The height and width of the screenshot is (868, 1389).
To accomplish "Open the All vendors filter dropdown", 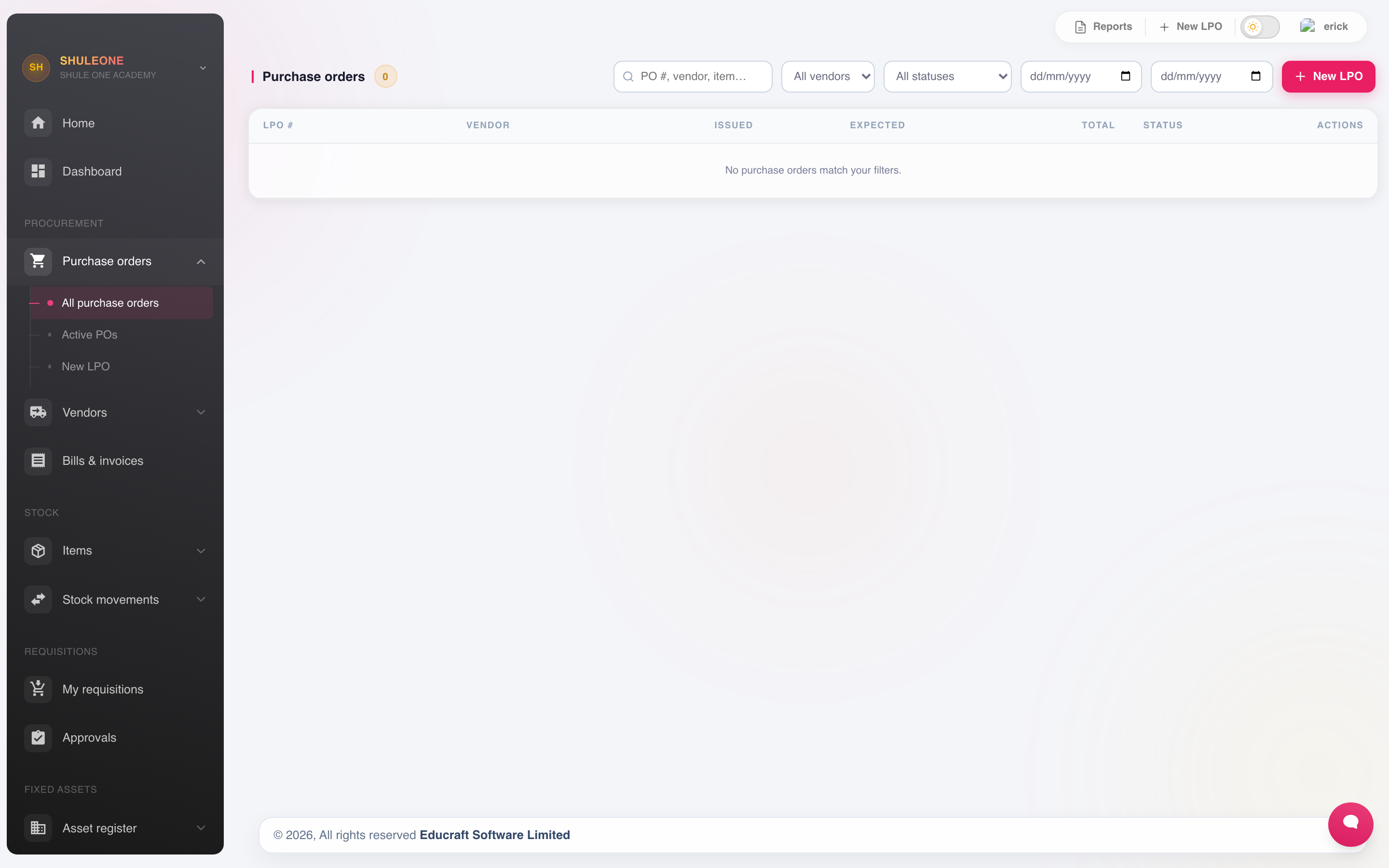I will click(x=828, y=76).
